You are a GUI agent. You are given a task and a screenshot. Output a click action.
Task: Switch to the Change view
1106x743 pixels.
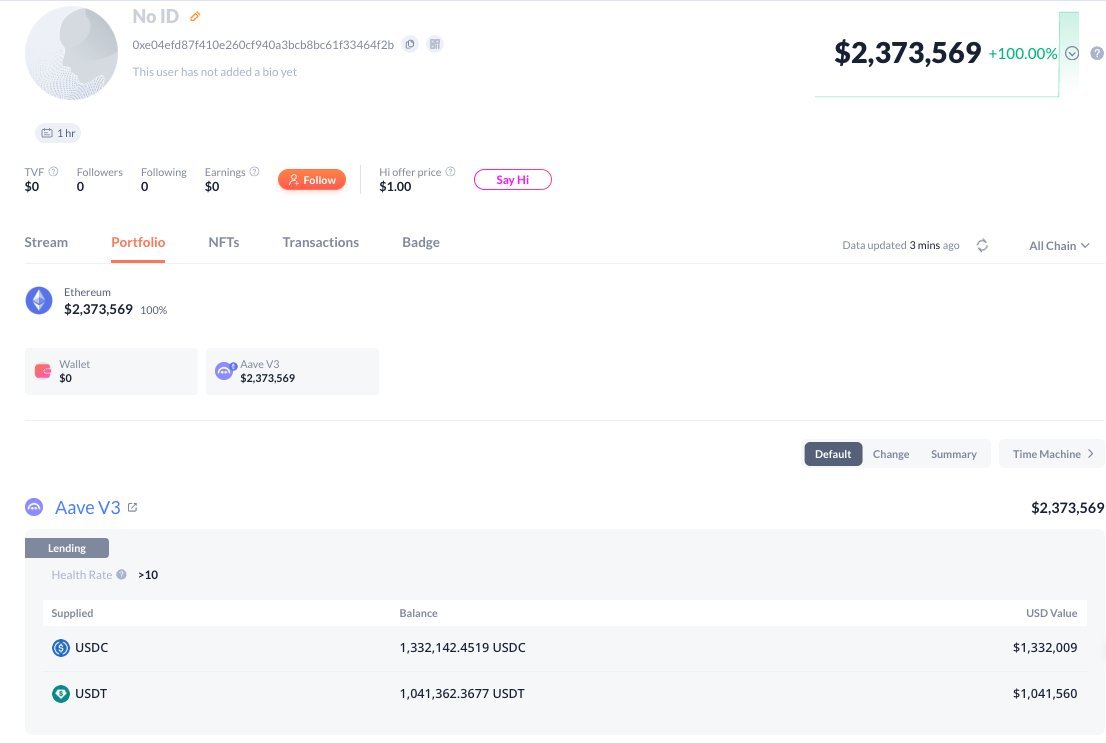click(891, 454)
